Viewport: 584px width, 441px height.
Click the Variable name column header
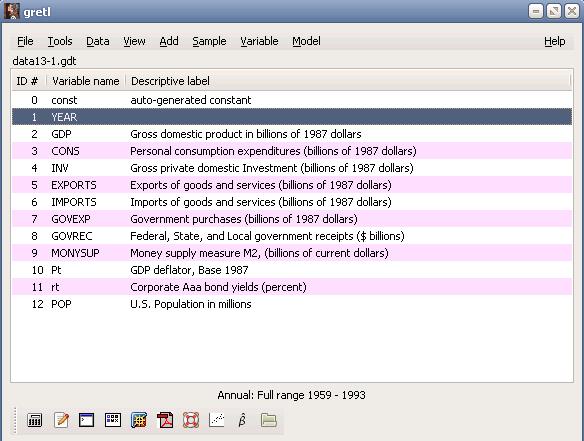(x=86, y=81)
